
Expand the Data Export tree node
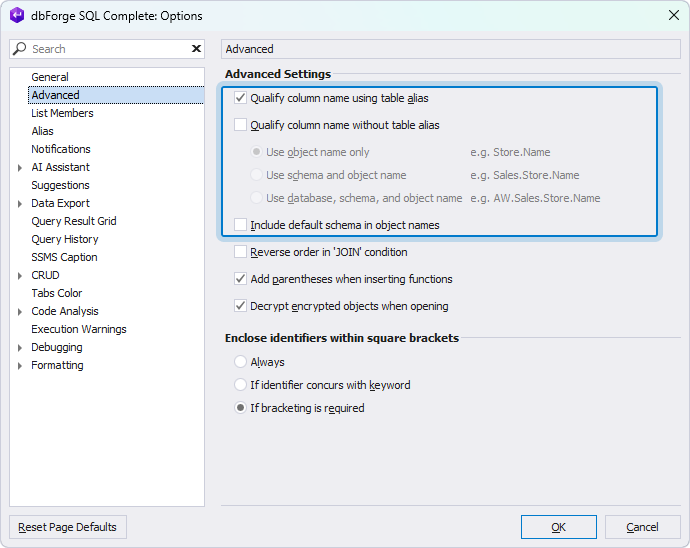(20, 204)
